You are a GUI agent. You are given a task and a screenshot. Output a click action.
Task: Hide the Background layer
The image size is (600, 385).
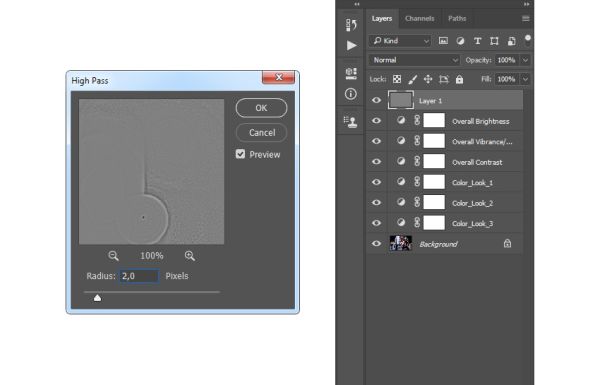376,244
